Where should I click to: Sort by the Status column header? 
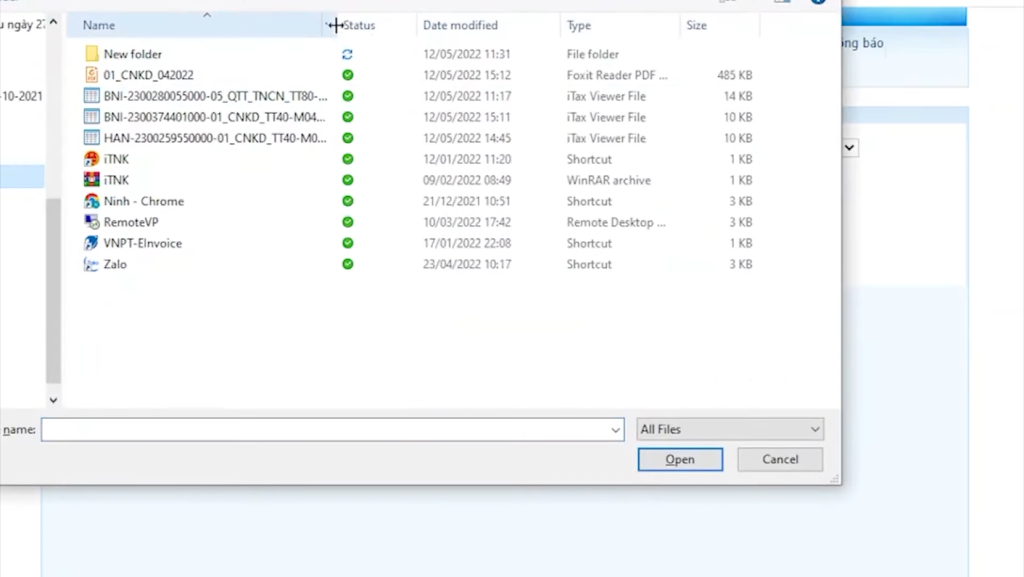click(359, 25)
